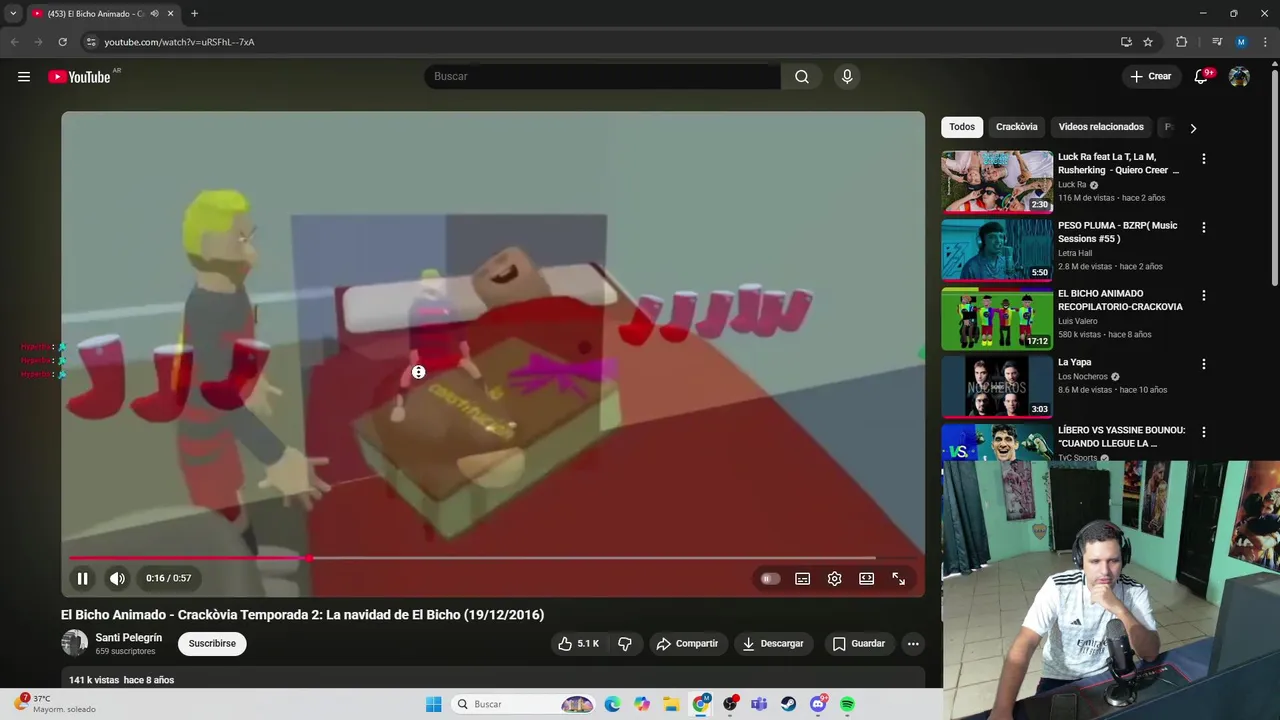Like the video with 5.1 K likes
1280x720 pixels.
click(579, 644)
